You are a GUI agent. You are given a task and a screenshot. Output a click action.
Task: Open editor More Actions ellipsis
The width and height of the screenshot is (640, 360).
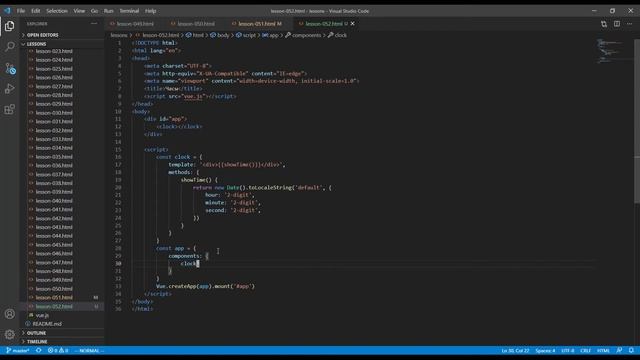[x=629, y=24]
